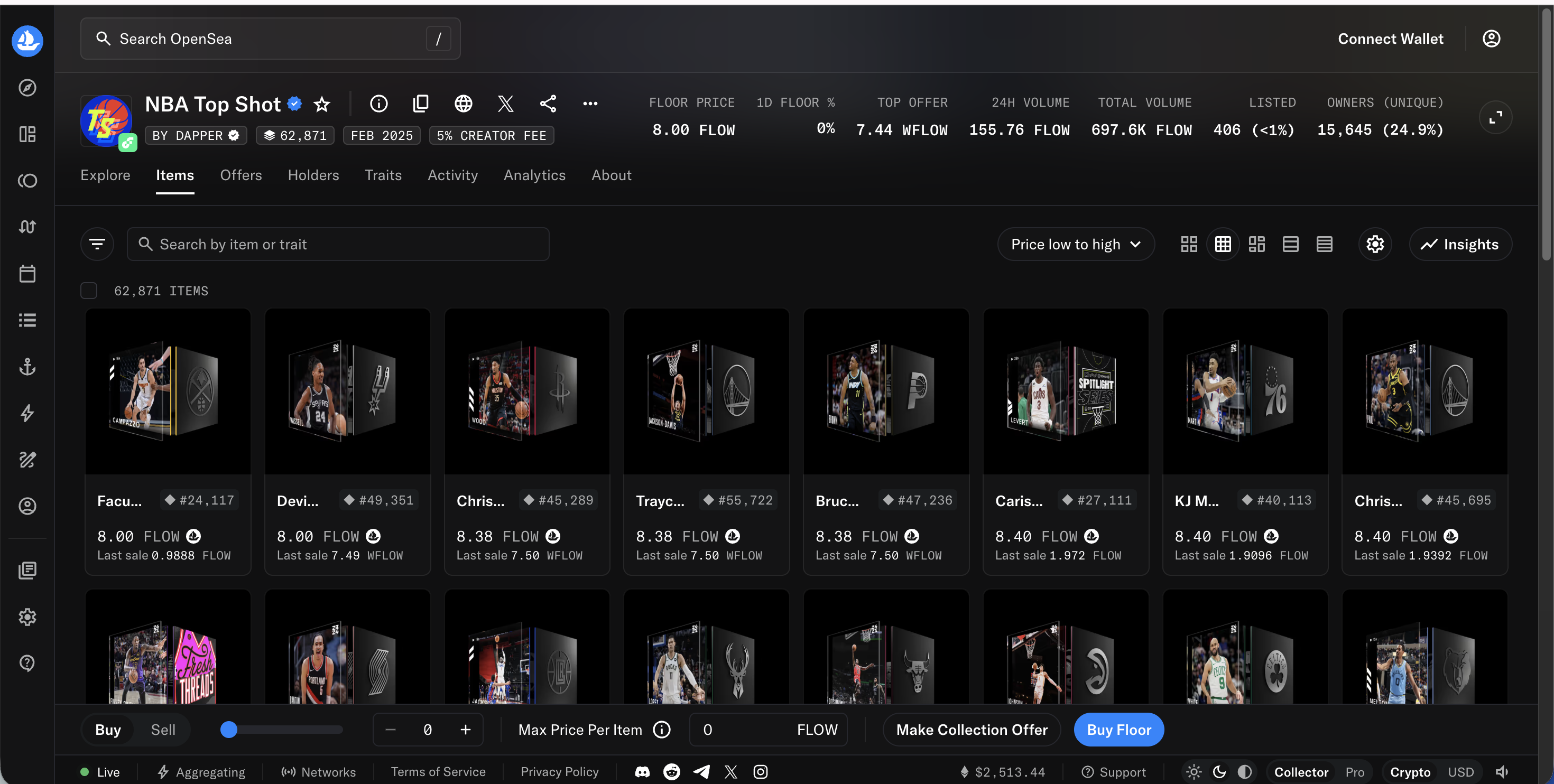Screen dimensions: 1554x784
Task: Click the blue item quantity slider handle
Action: [x=229, y=730]
